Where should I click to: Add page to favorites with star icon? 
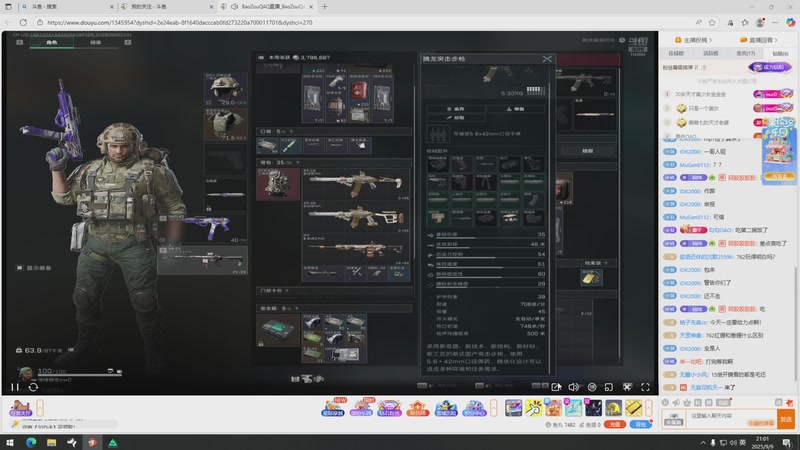click(712, 22)
